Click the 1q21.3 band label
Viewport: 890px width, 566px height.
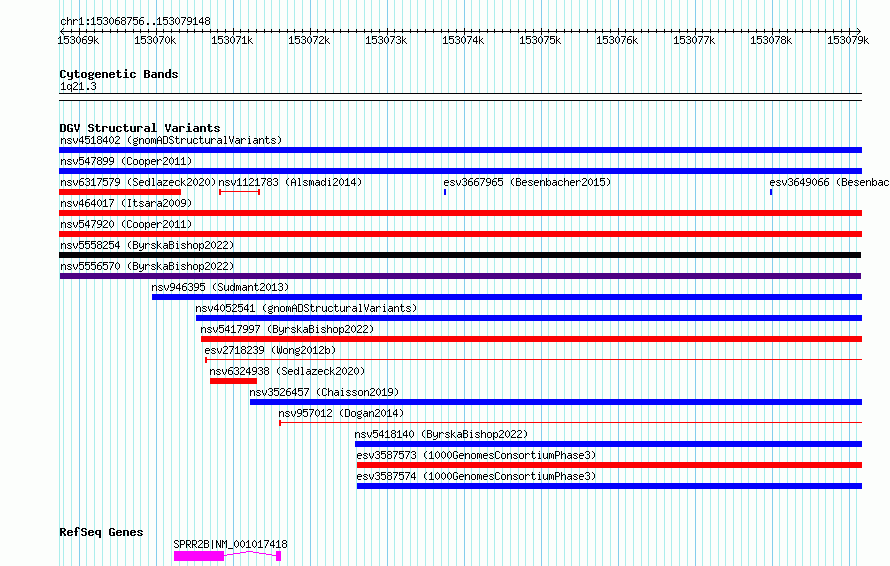(x=78, y=86)
